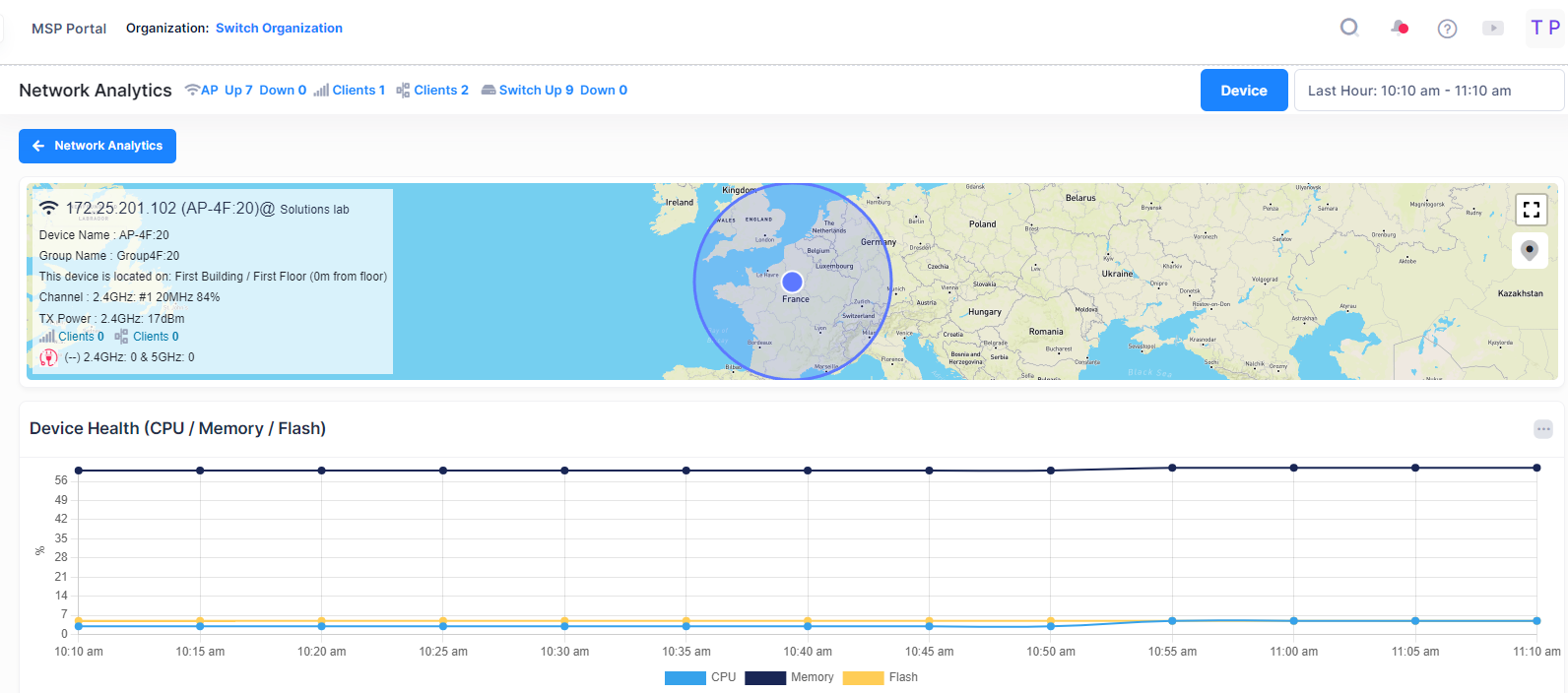Open the help question mark icon
The width and height of the screenshot is (1568, 693).
1447,29
